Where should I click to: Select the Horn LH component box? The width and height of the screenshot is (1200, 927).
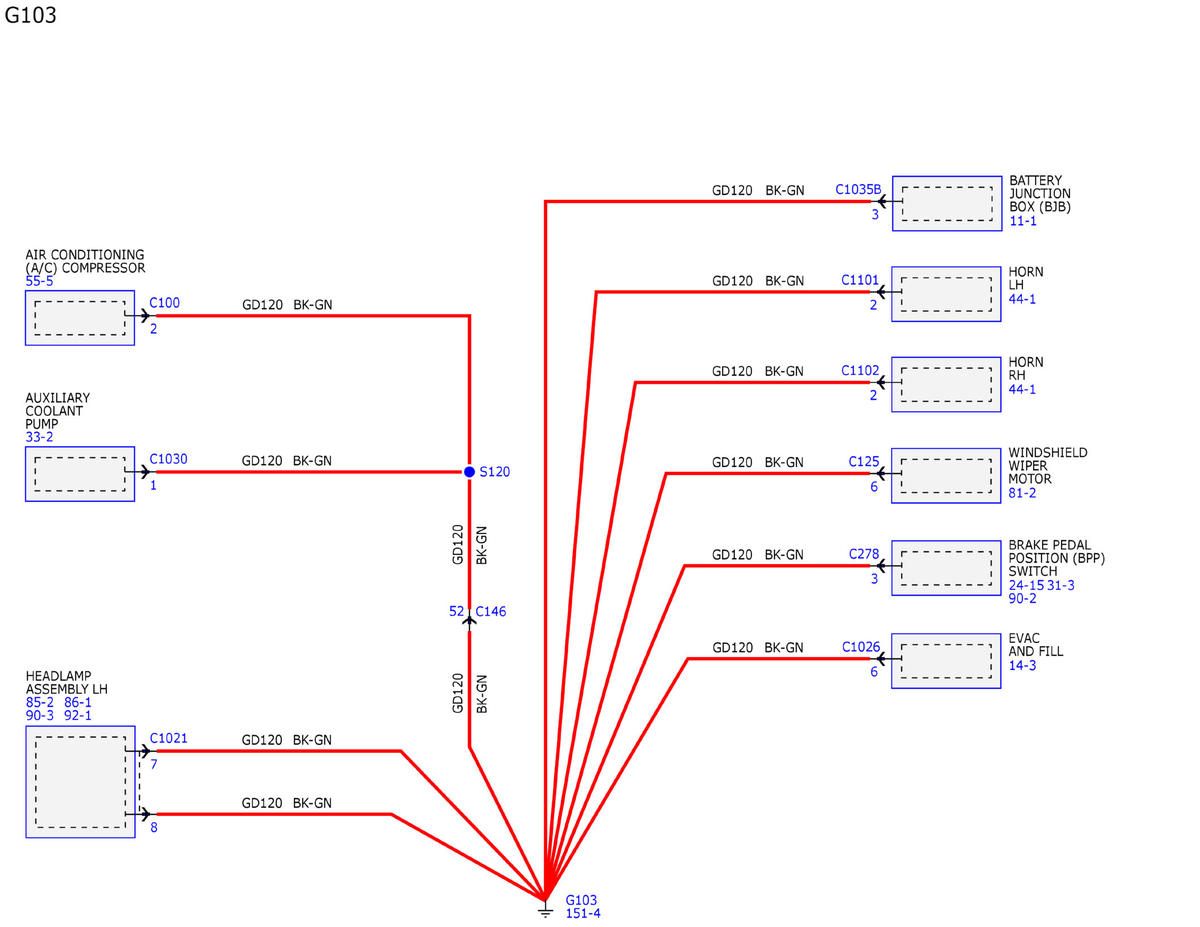tap(946, 294)
